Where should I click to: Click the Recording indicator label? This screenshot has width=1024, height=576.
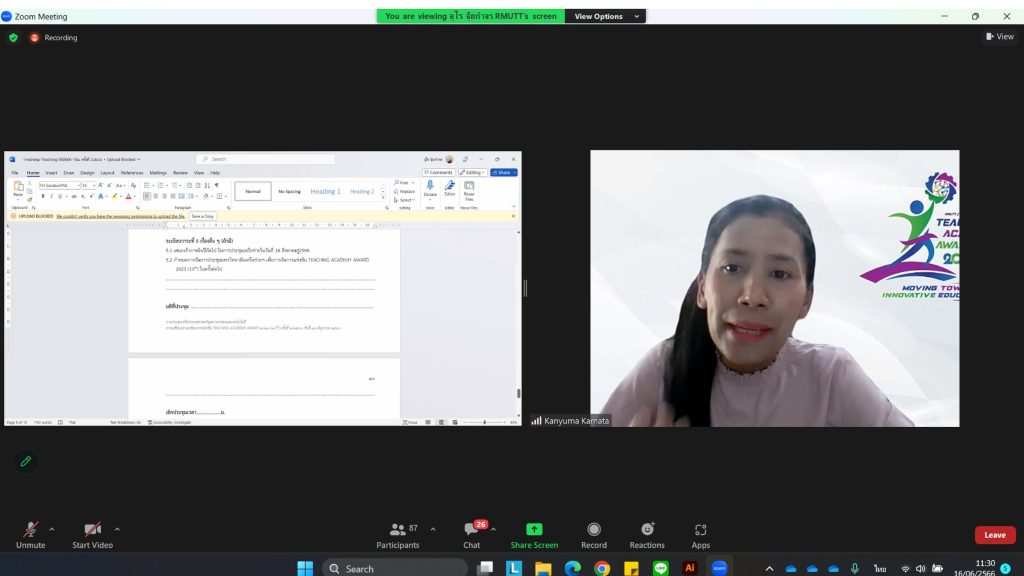coord(60,38)
